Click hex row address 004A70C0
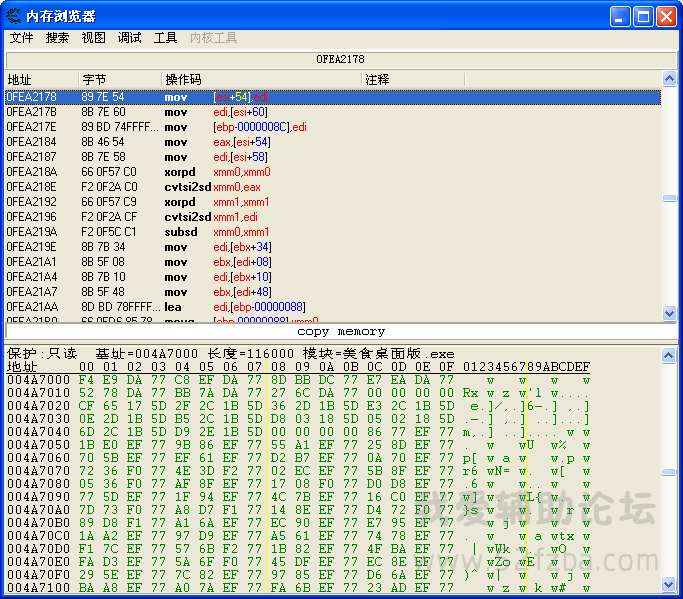The image size is (683, 599). pyautogui.click(x=38, y=536)
